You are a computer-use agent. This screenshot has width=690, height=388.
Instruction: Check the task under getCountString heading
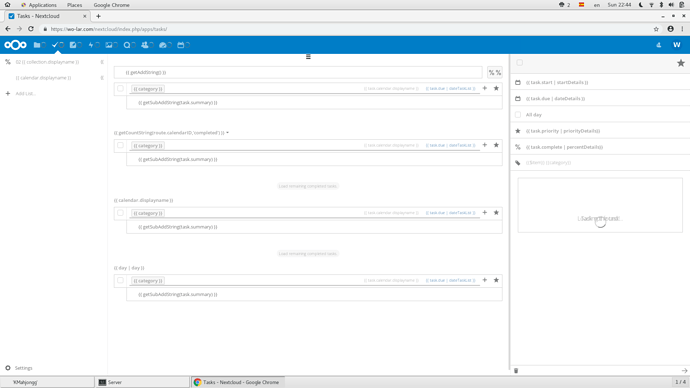tap(120, 145)
